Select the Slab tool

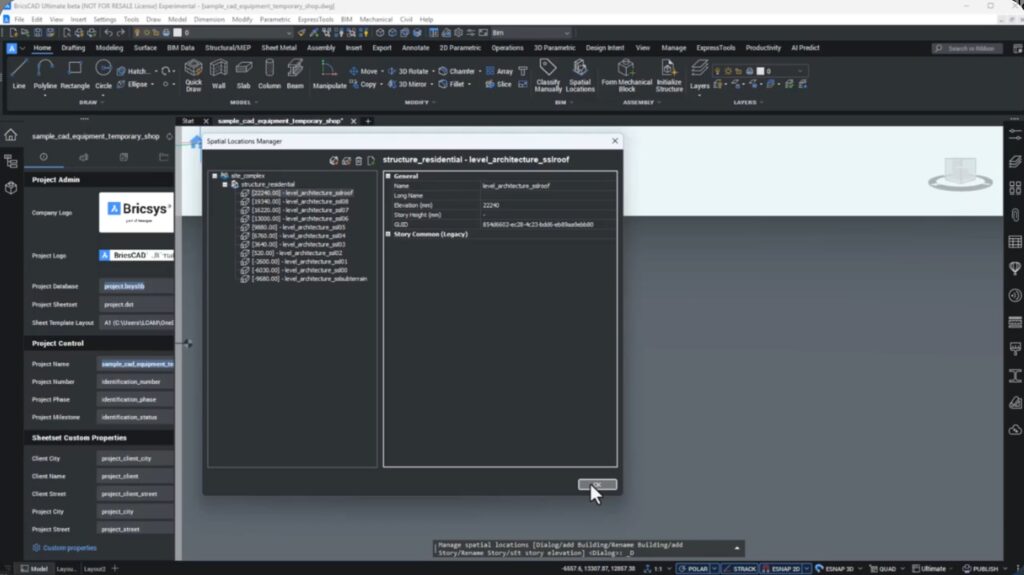click(244, 74)
